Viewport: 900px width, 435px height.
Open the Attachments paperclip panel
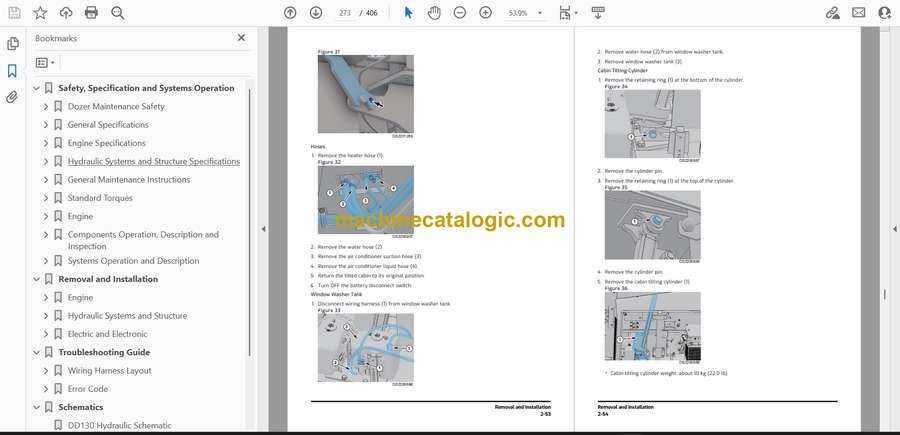[13, 97]
